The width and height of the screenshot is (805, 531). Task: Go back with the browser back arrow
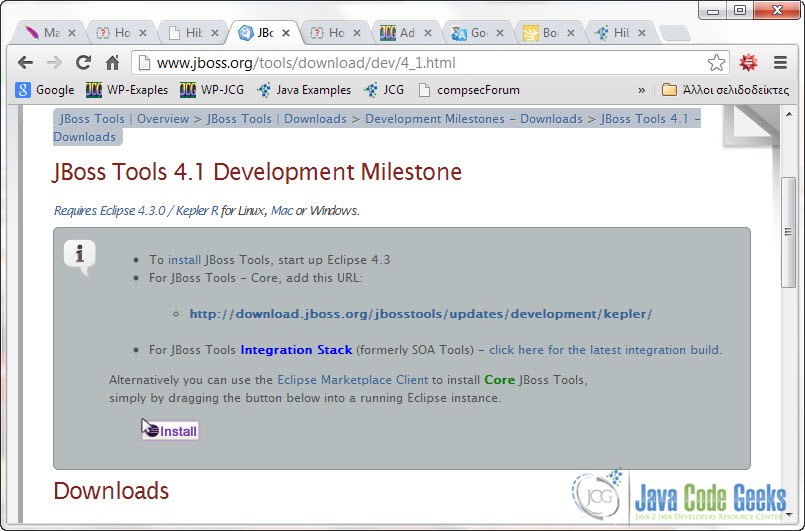coord(25,63)
